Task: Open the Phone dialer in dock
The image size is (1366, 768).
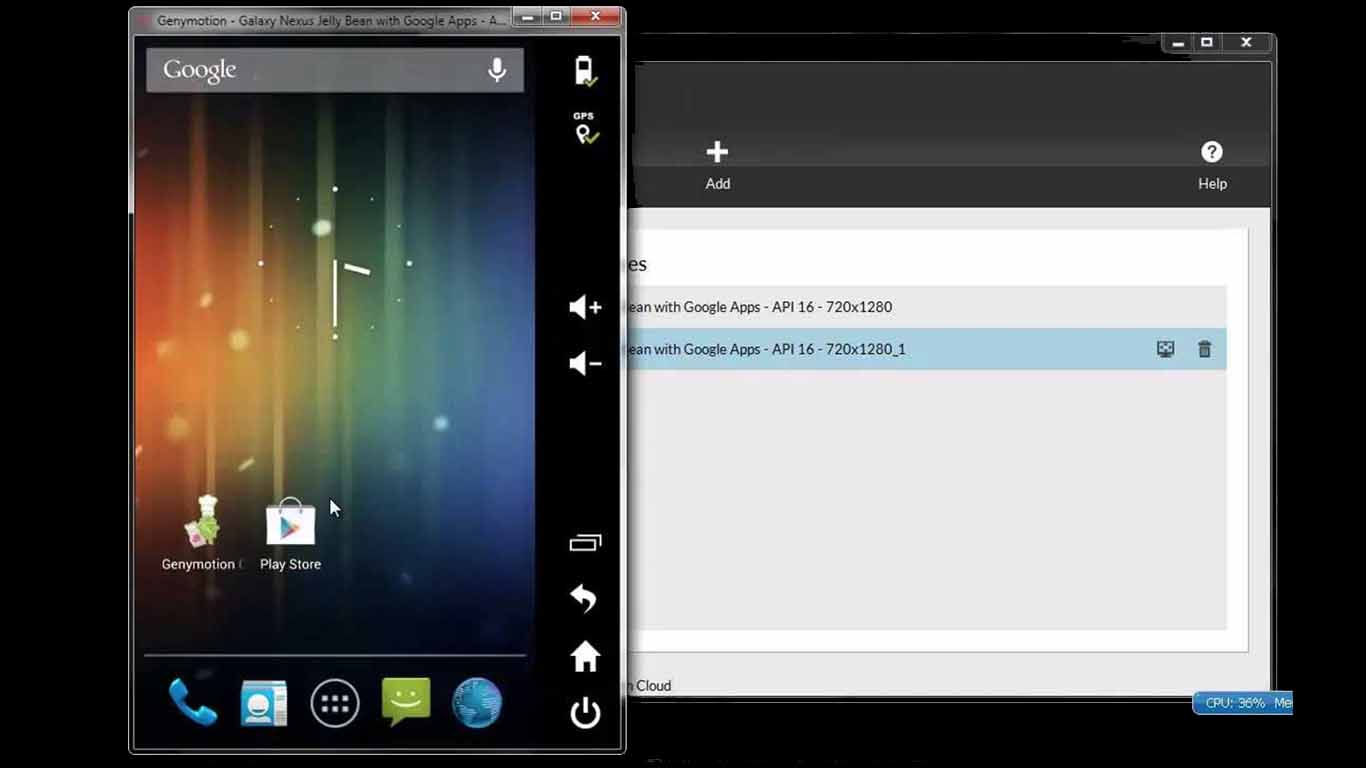Action: pos(192,702)
